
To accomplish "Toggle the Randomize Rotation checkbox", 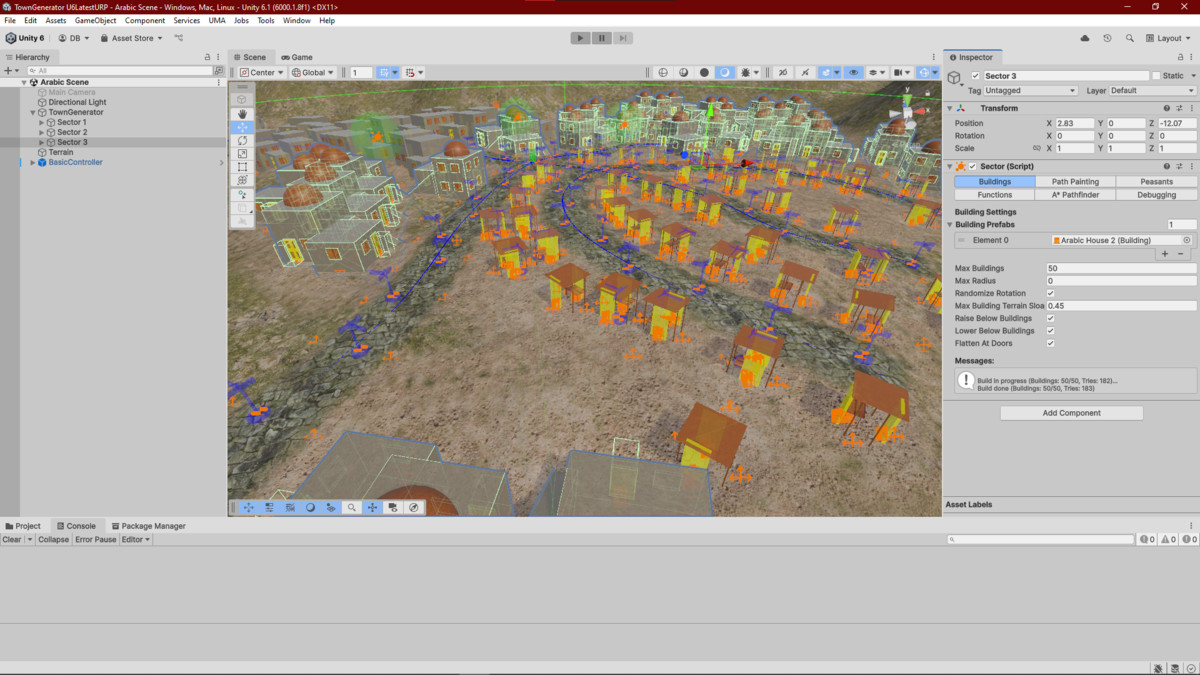I will tap(1050, 293).
